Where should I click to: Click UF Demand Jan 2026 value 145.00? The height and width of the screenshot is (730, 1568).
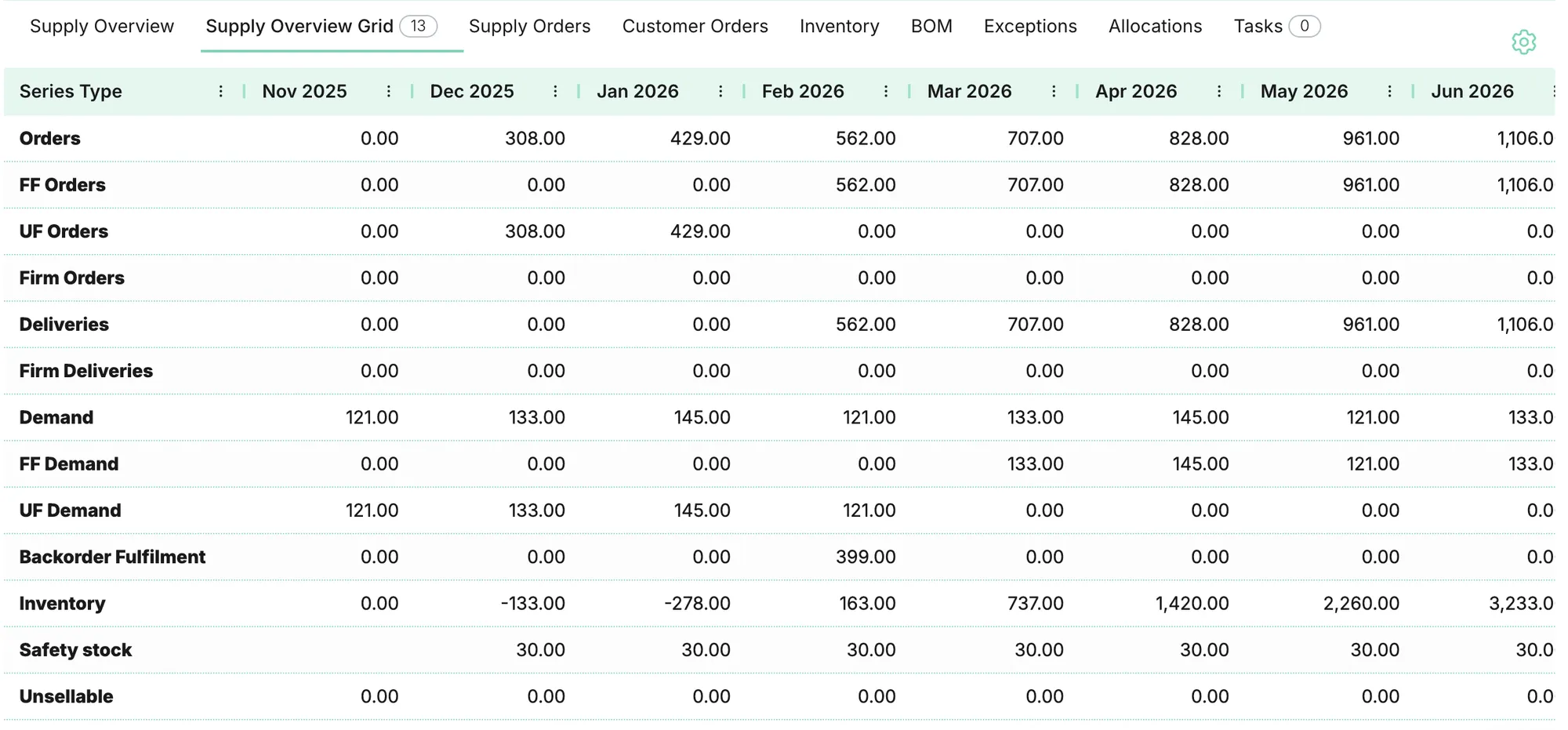point(702,510)
